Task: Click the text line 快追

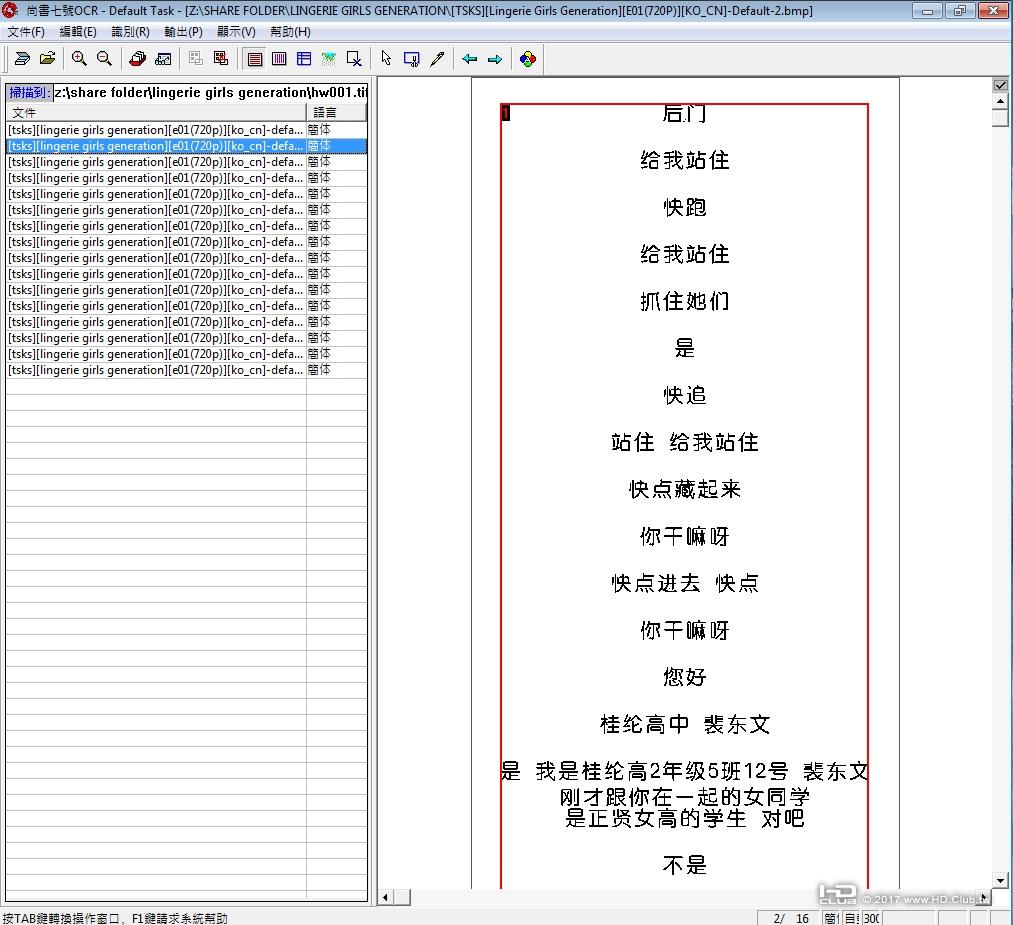Action: pos(684,395)
